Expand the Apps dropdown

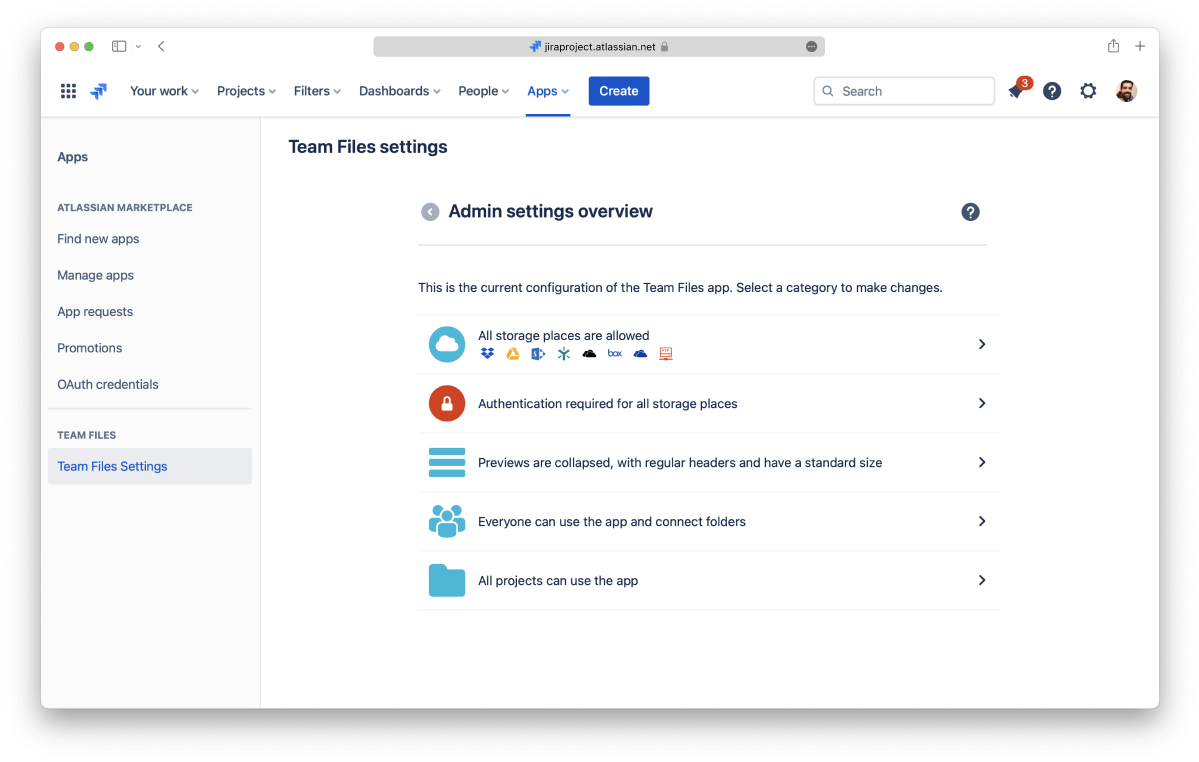pyautogui.click(x=548, y=91)
